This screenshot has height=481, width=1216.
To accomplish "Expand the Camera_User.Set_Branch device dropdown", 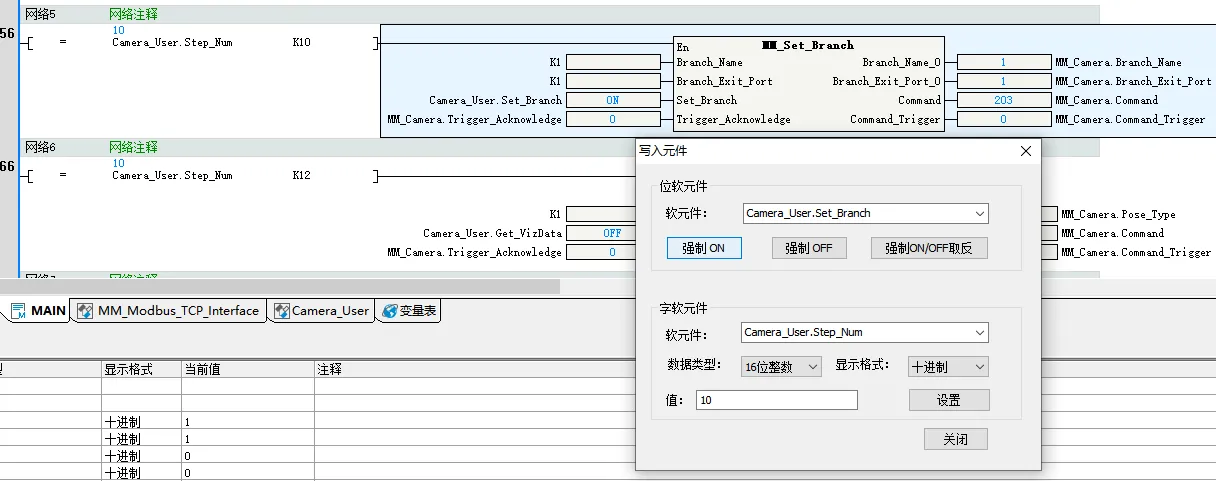I will coord(979,213).
